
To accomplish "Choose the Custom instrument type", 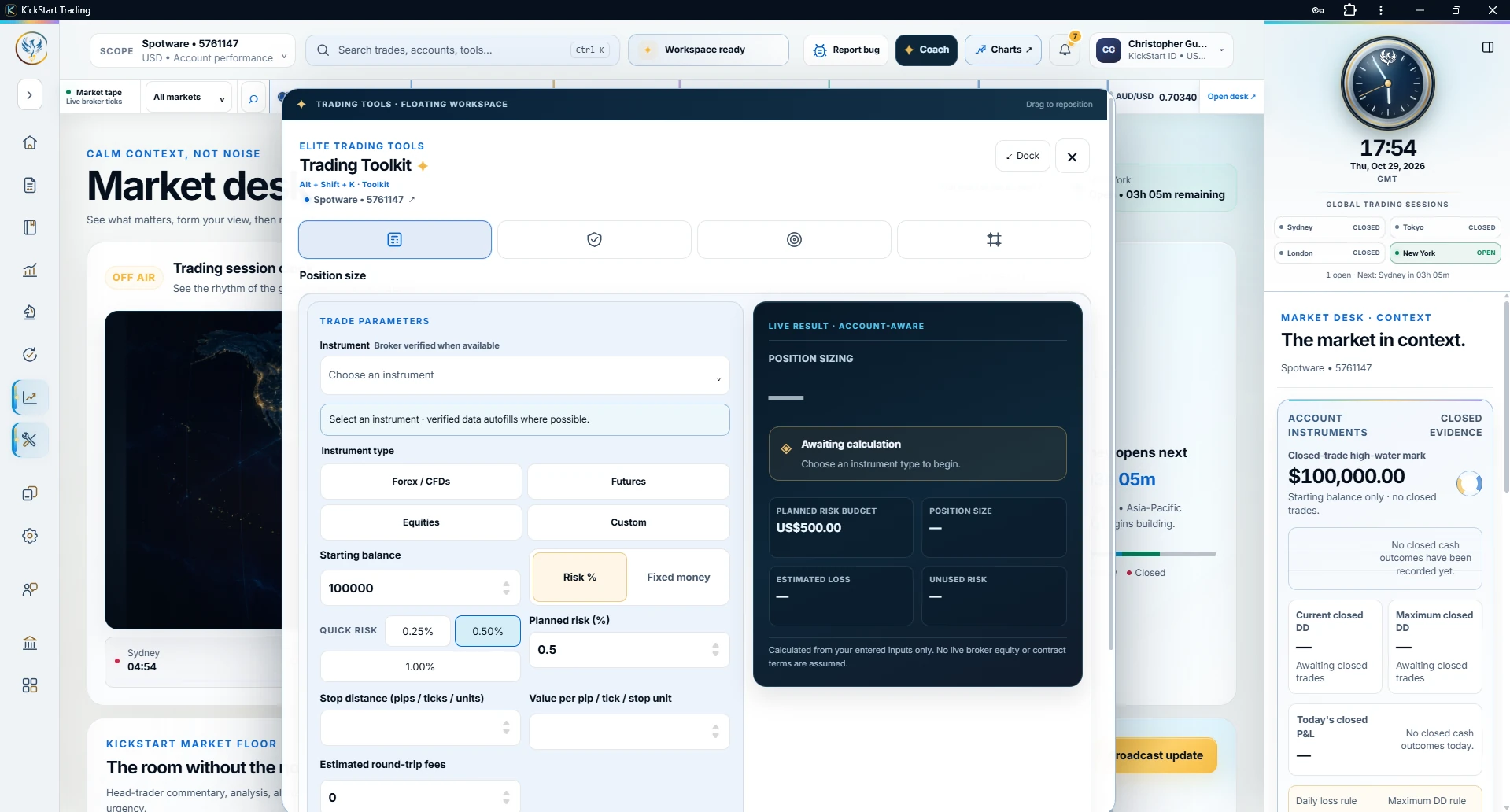I will pos(629,522).
